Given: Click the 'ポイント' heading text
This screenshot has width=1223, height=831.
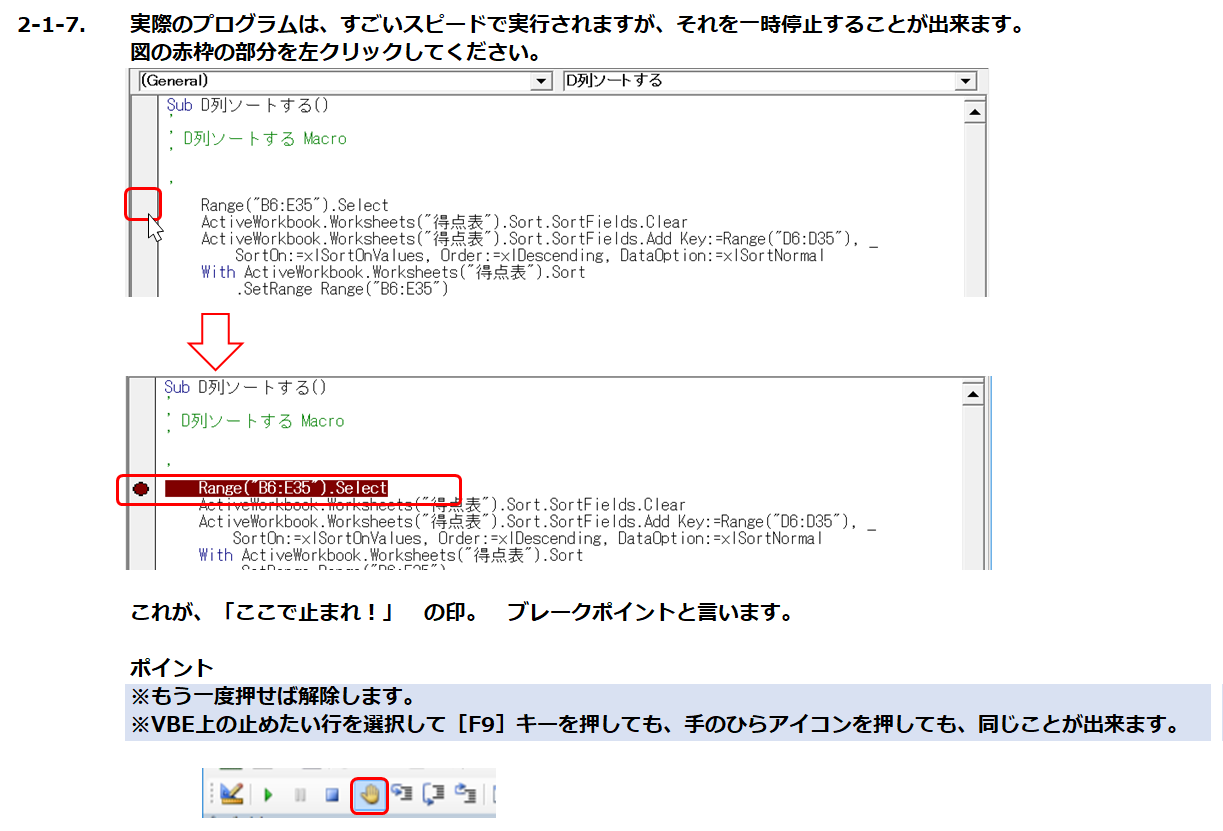Looking at the screenshot, I should pyautogui.click(x=172, y=668).
